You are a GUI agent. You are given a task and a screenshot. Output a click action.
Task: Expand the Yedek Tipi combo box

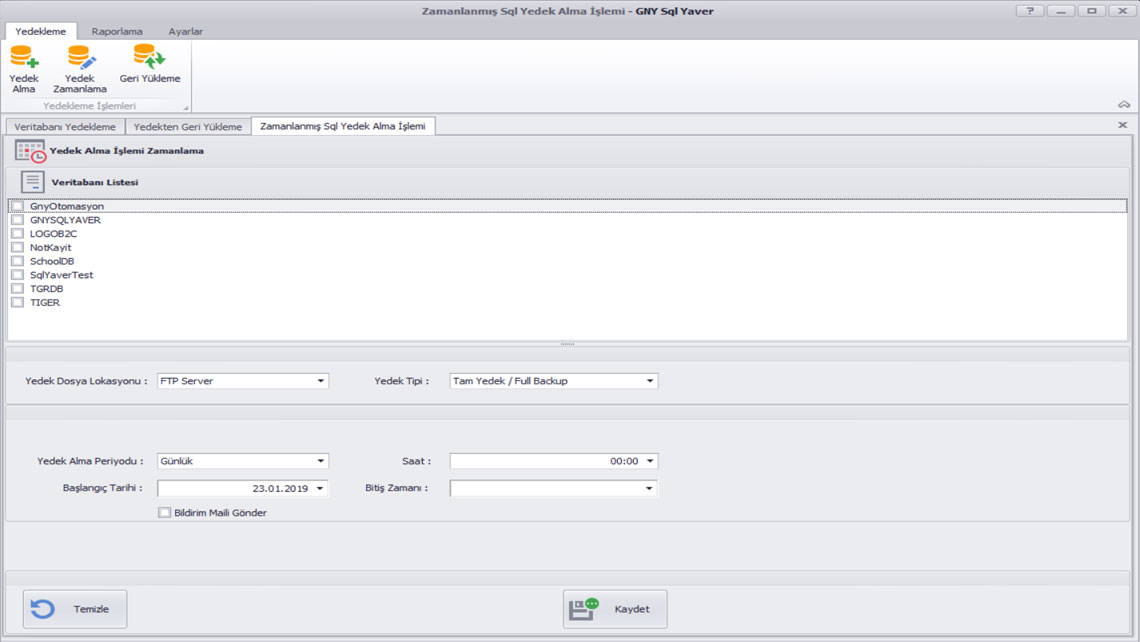click(x=650, y=381)
